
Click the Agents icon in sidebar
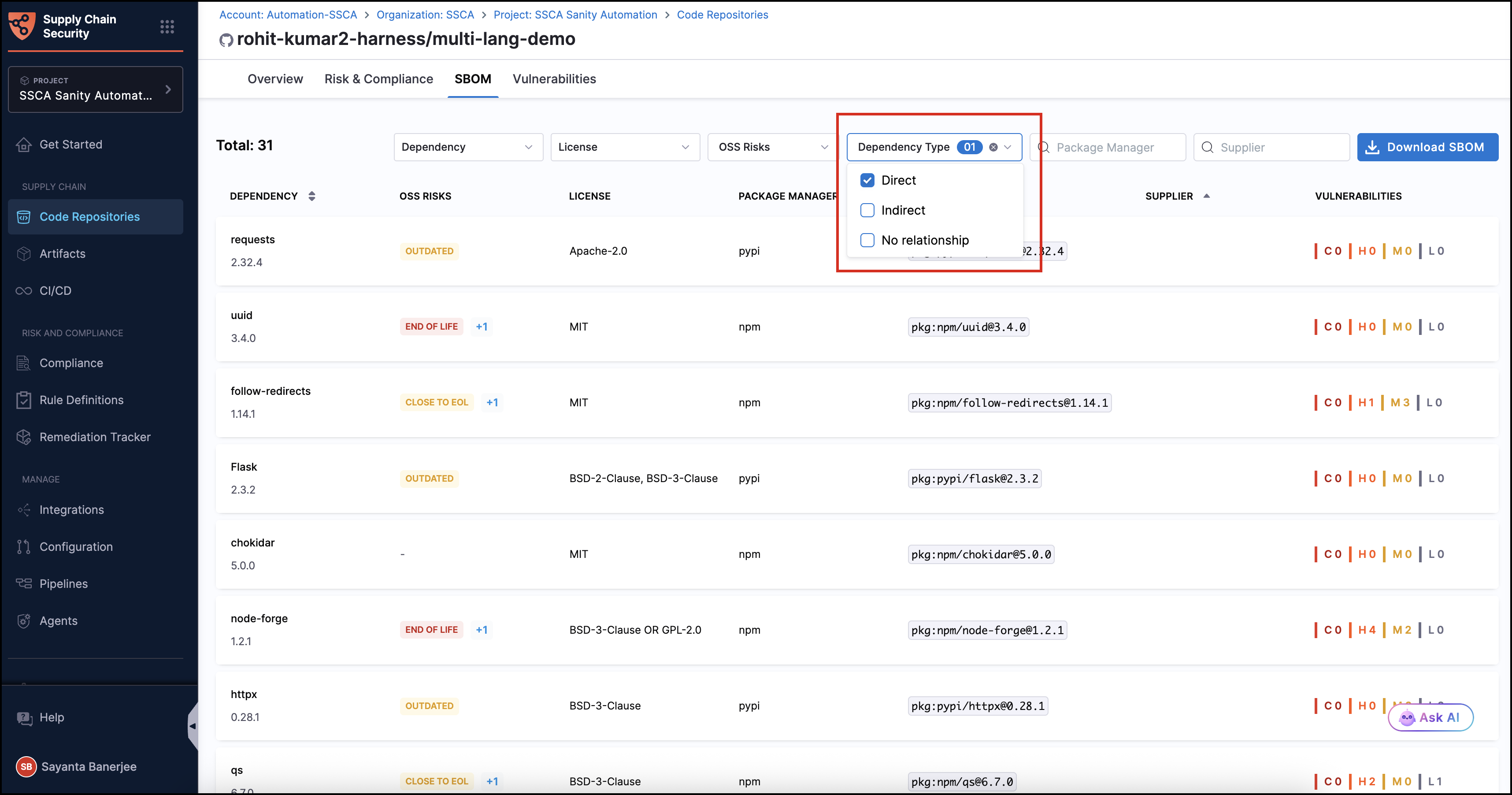coord(23,620)
